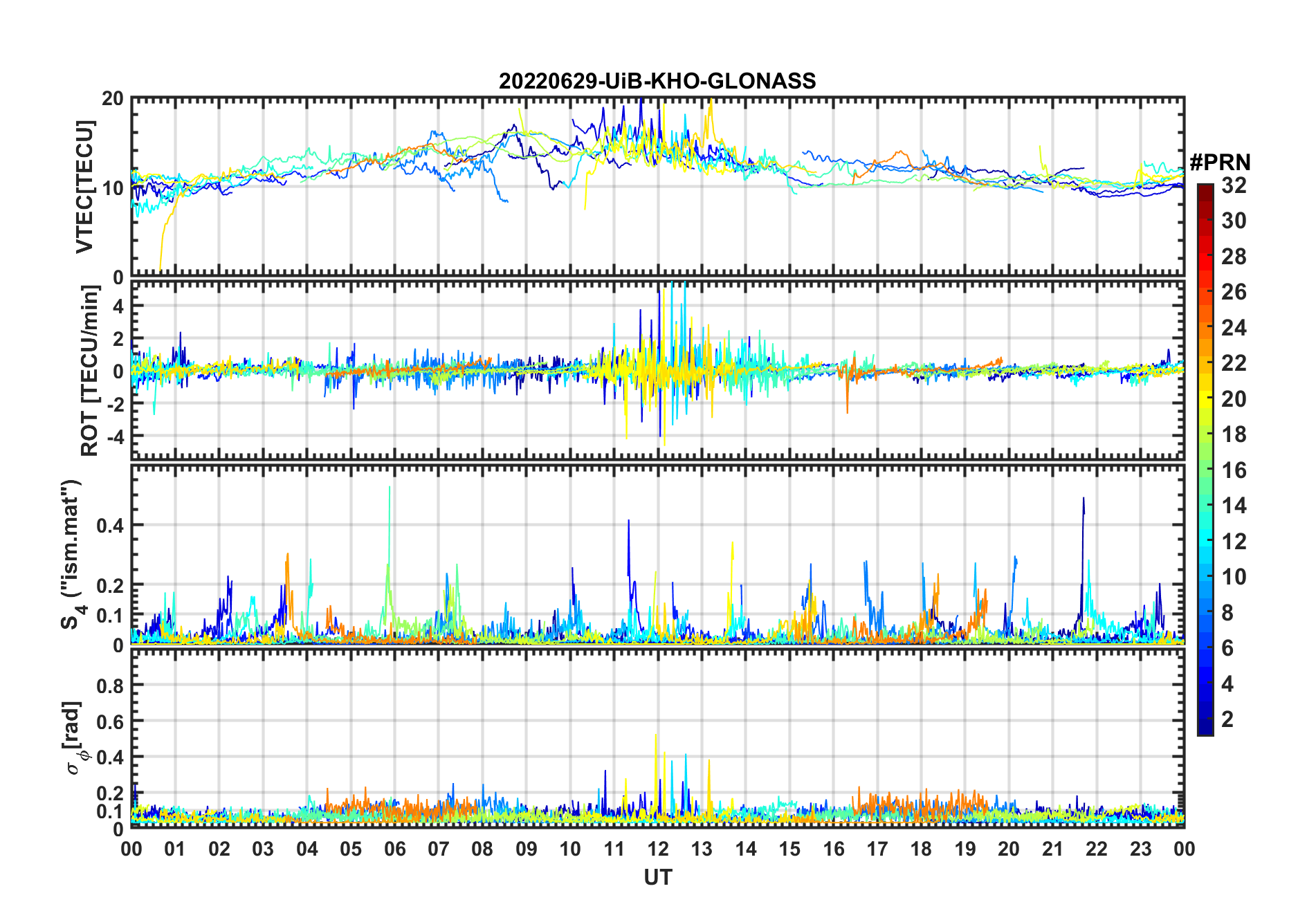Click x-axis hour tick 13
The width and height of the screenshot is (1316, 920).
[702, 849]
